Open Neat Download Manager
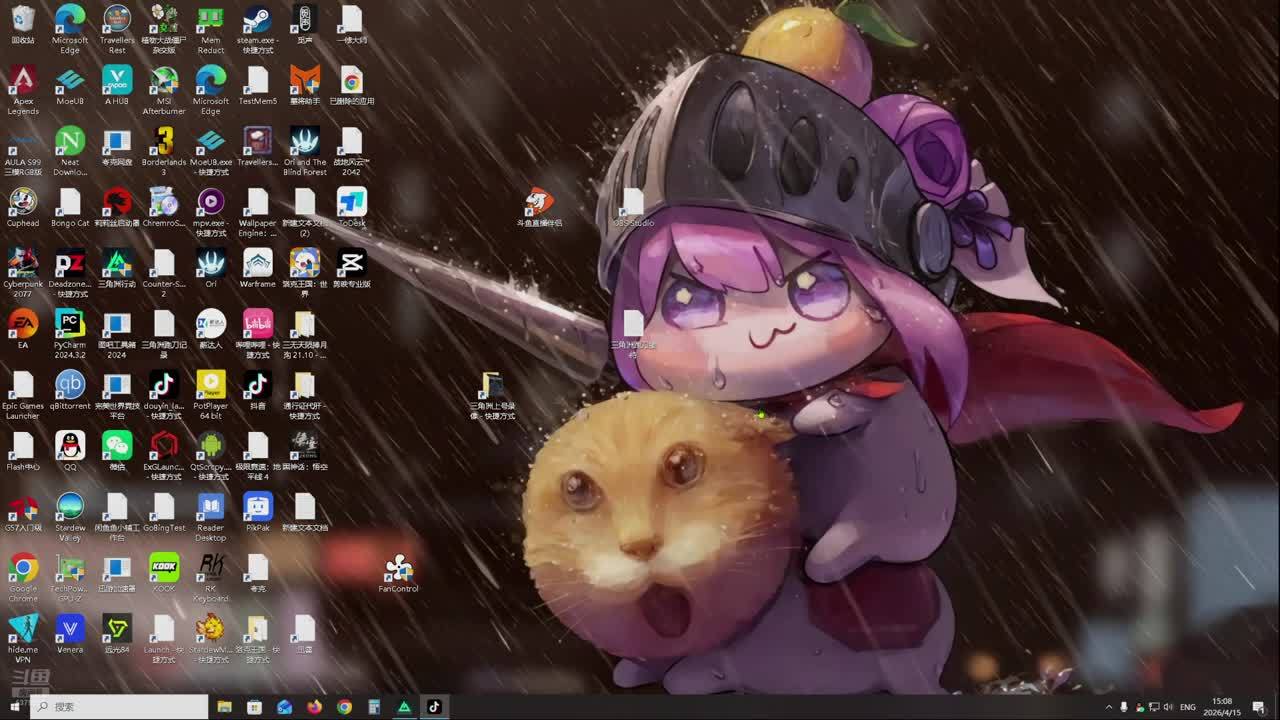The image size is (1280, 720). (x=70, y=141)
